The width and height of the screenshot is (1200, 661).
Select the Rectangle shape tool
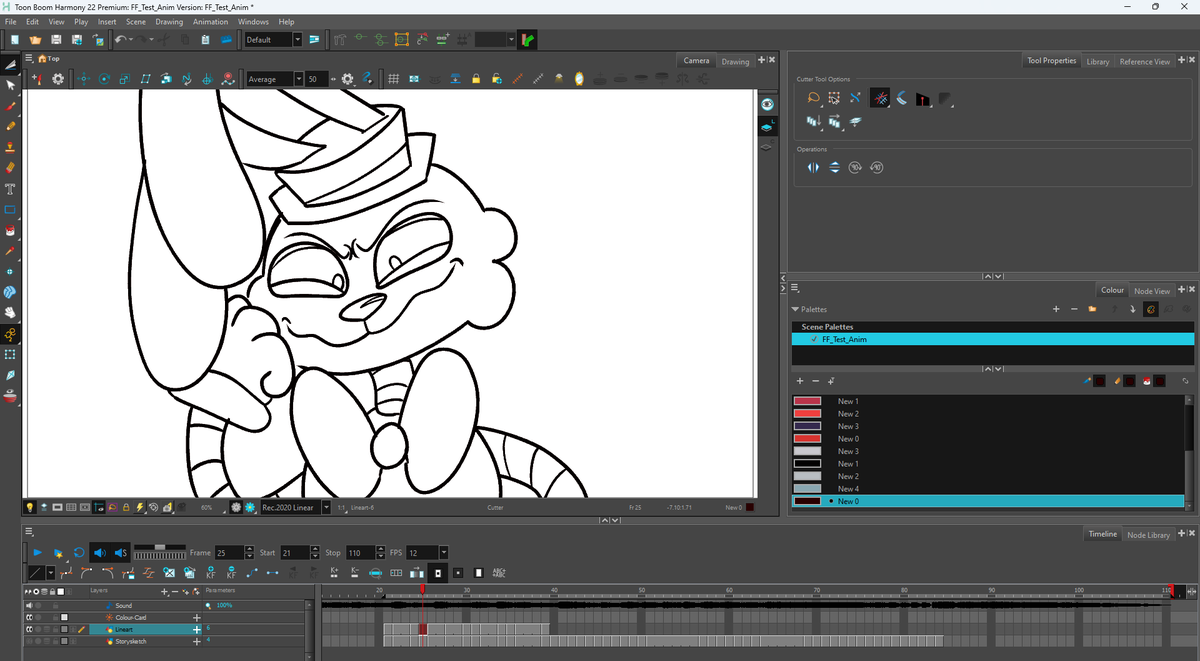tap(10, 210)
